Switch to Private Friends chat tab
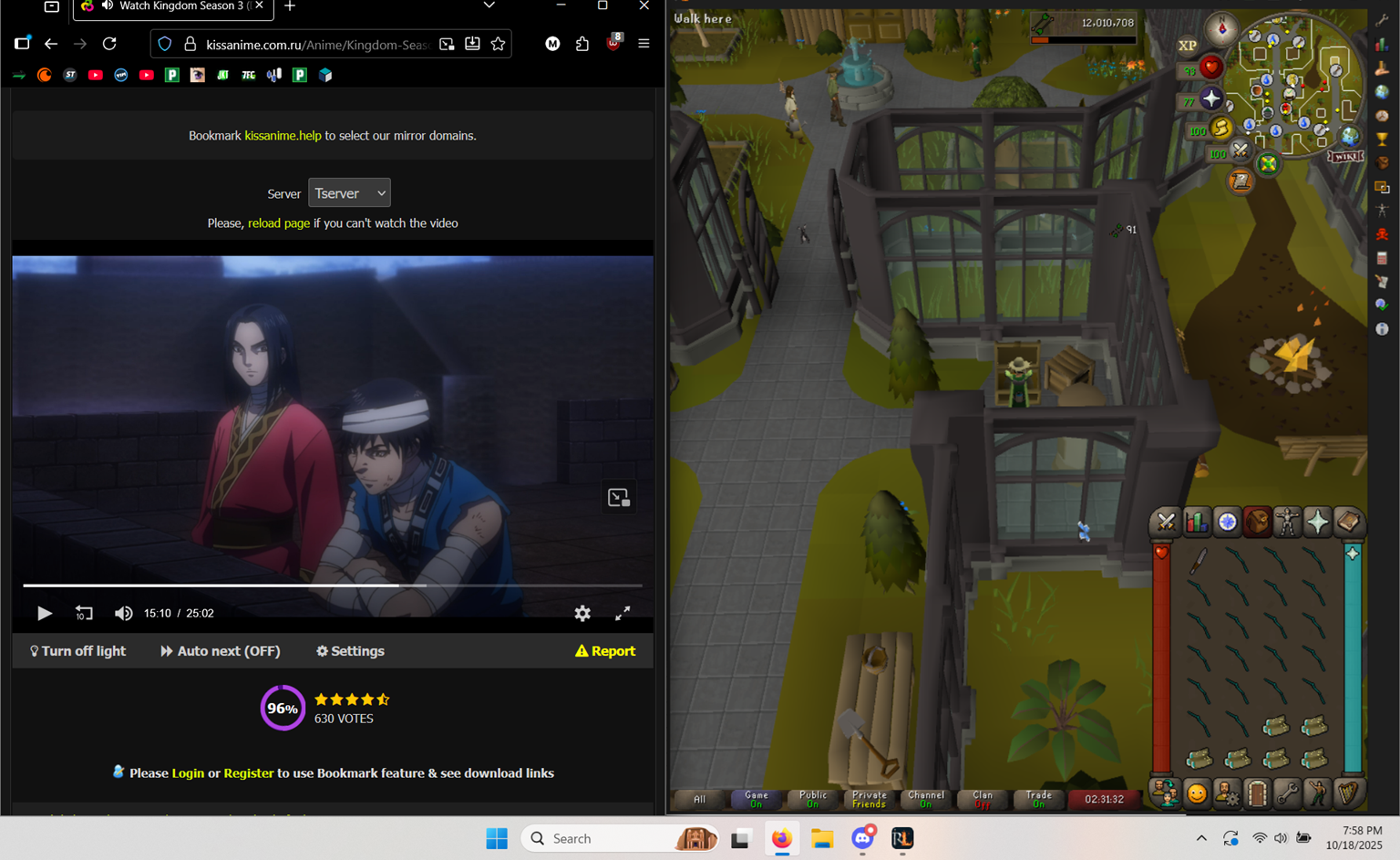This screenshot has width=1400, height=860. (x=869, y=799)
